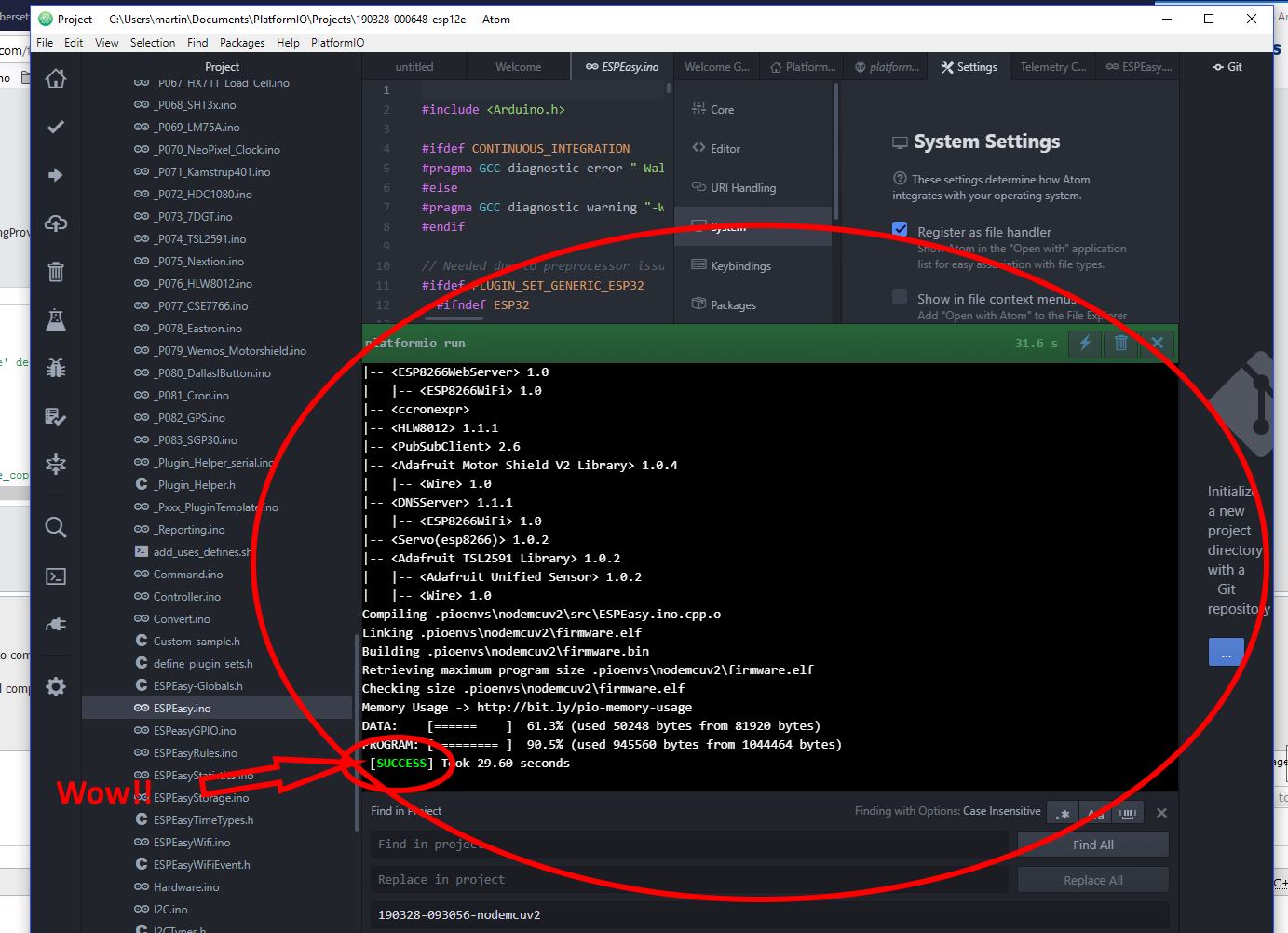
Task: Open the Git panel tab
Action: point(1227,67)
